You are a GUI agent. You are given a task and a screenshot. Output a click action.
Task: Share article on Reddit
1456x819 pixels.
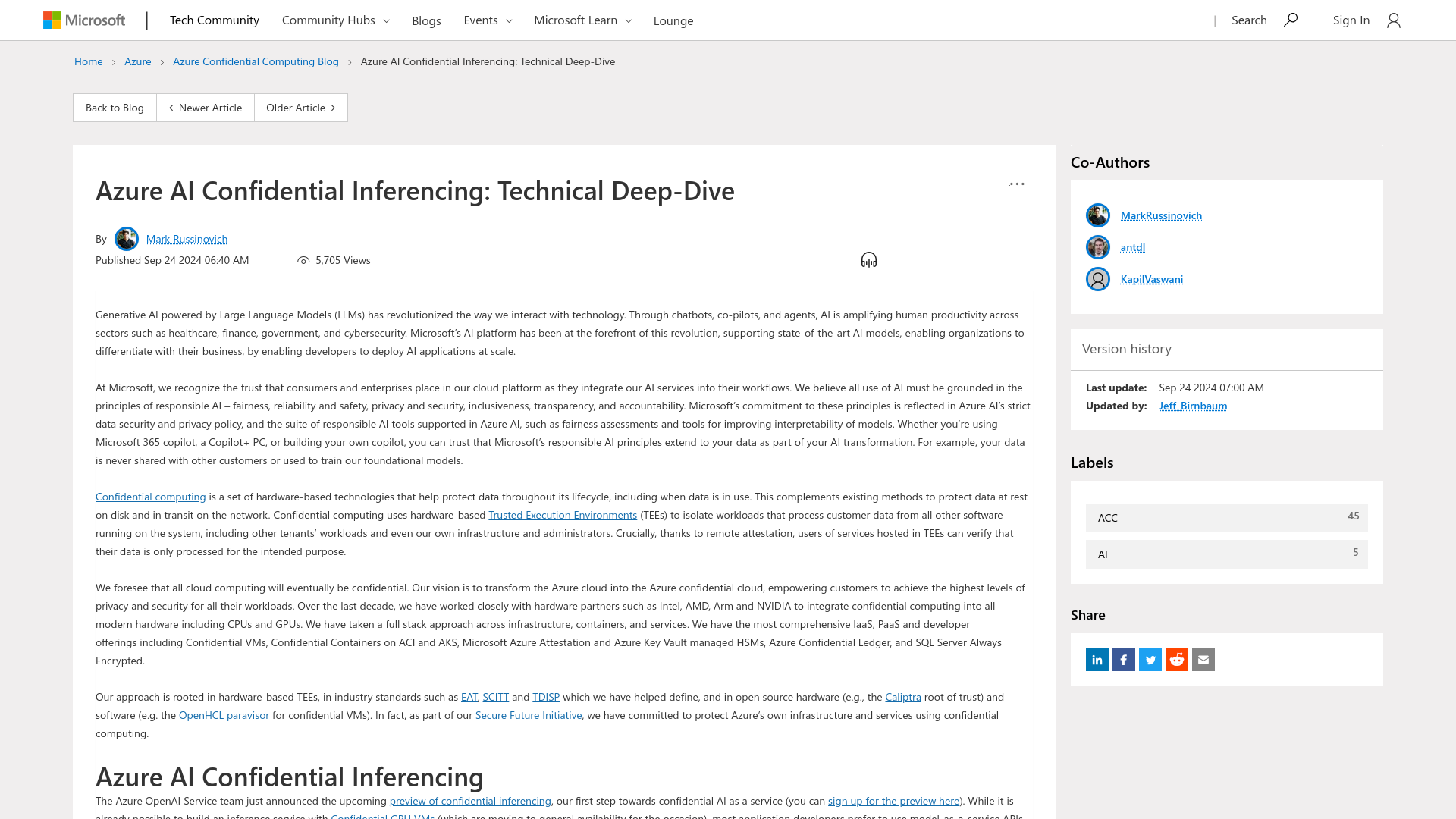(x=1177, y=660)
